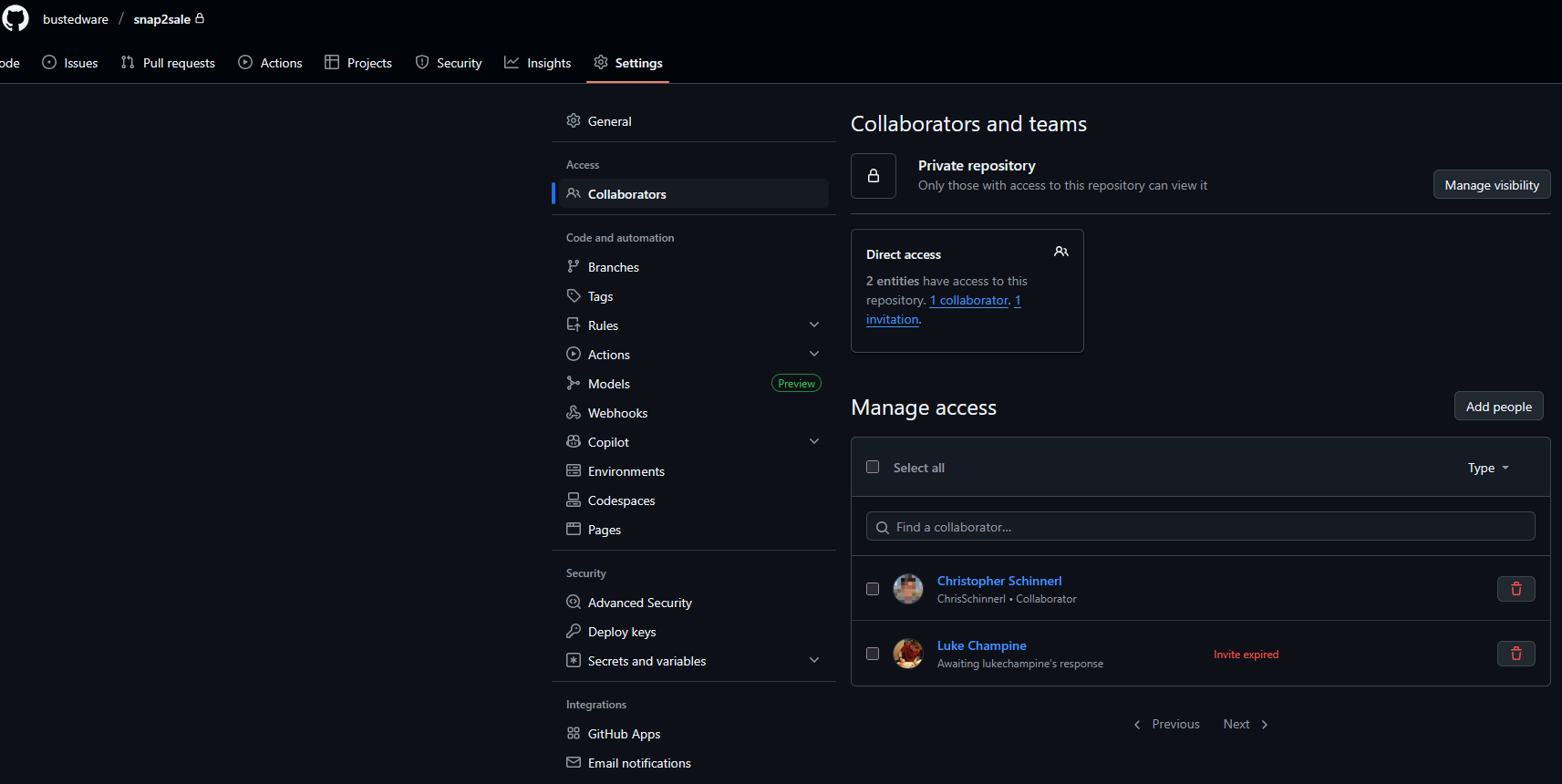Screen dimensions: 1562x784
Task: Follow the 1 collaborator link
Action: pyautogui.click(x=969, y=301)
